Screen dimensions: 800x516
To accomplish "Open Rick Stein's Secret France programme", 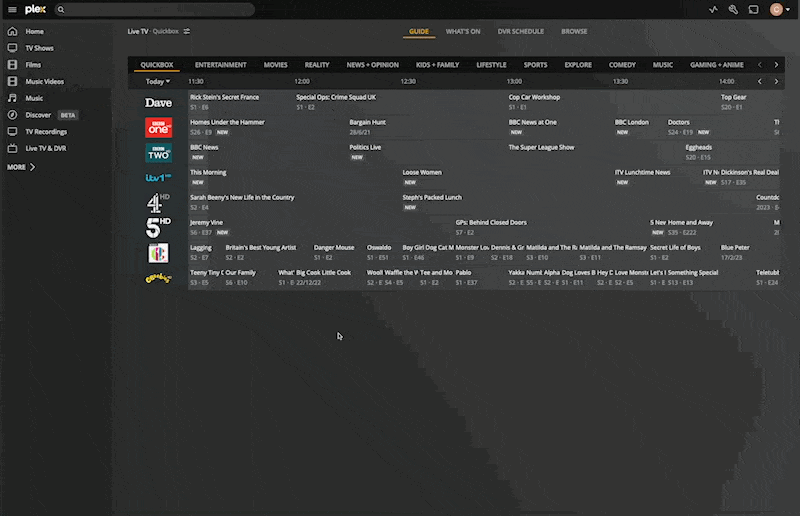I will (241, 102).
